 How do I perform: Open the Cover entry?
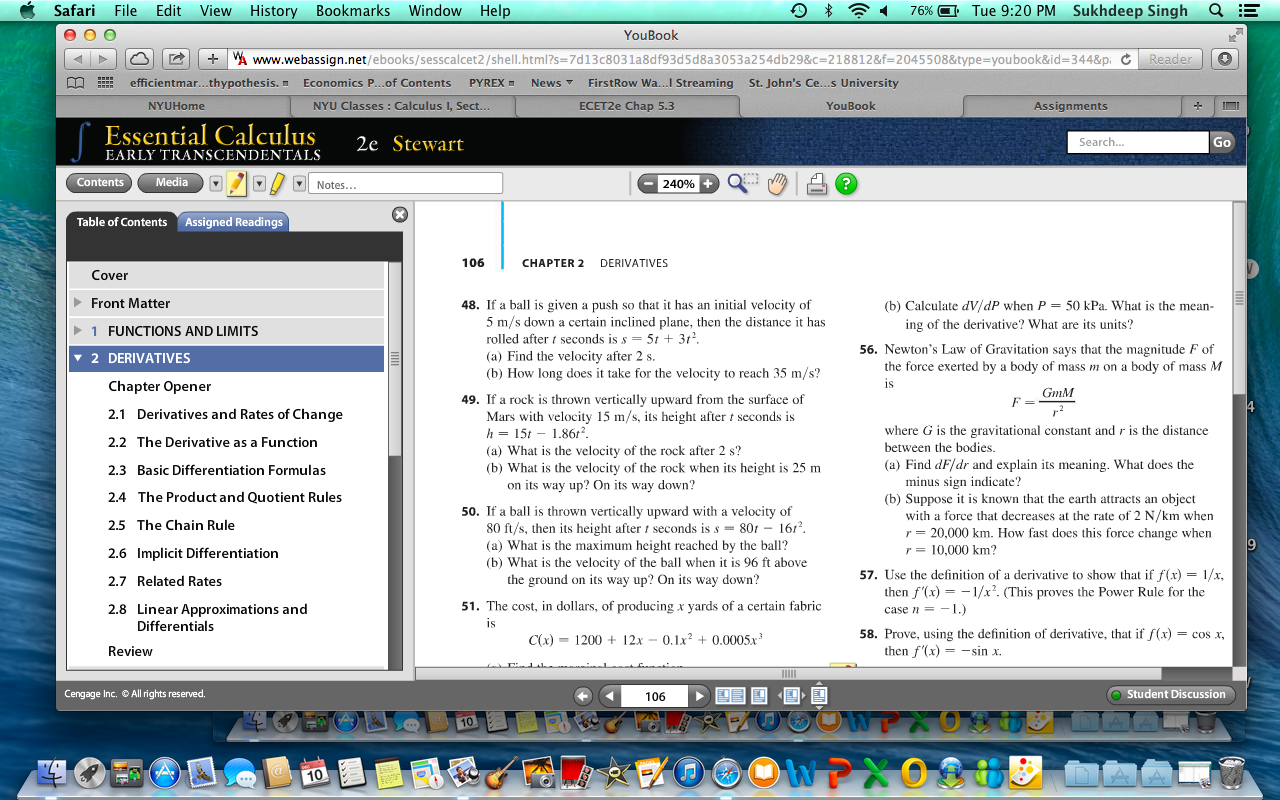[x=226, y=275]
